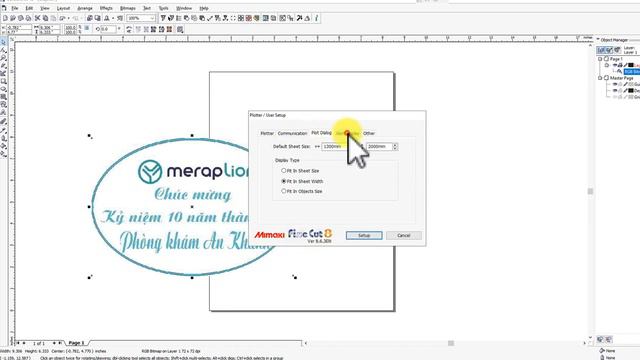Click the fill None indicator in status bar
The width and height of the screenshot is (640, 360).
[x=608, y=351]
